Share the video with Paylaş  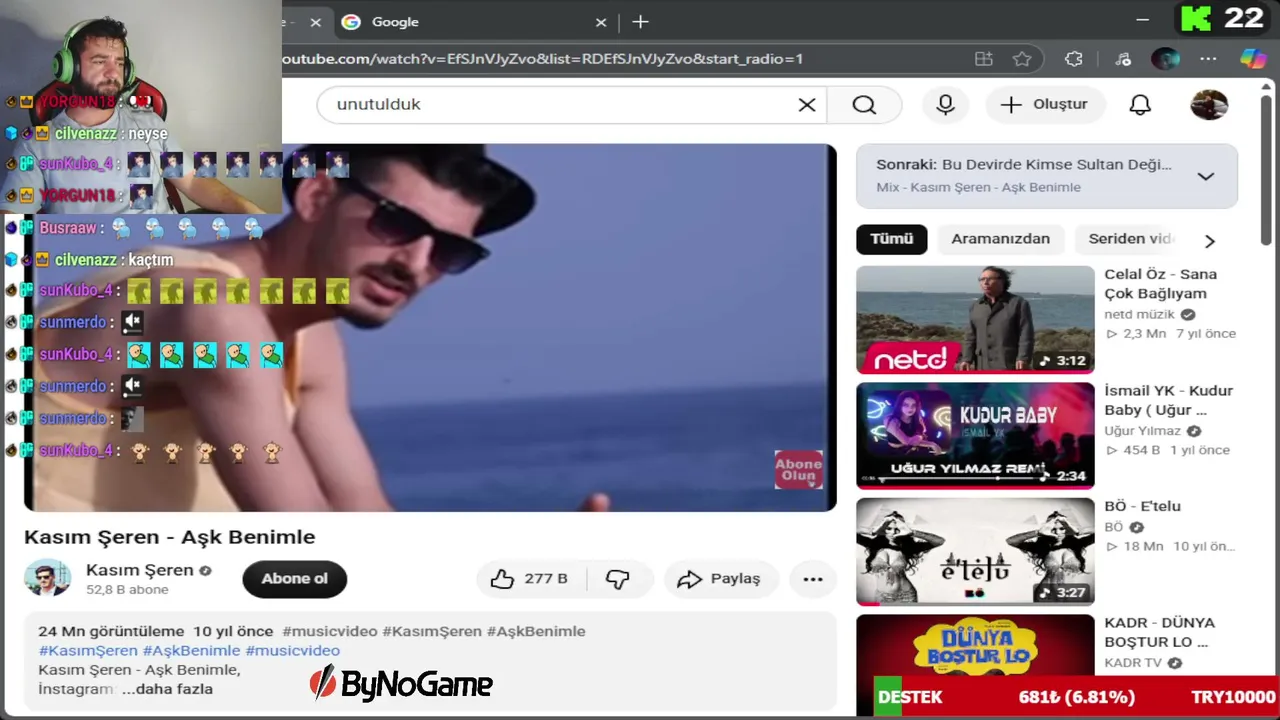point(720,579)
